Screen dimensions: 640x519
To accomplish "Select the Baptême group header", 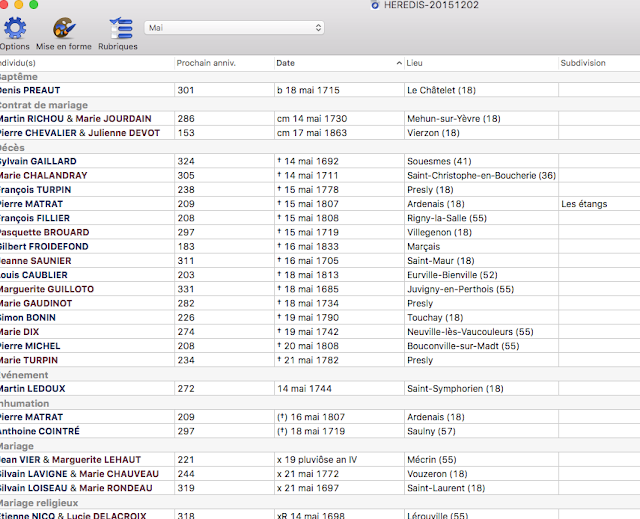I will coord(320,77).
